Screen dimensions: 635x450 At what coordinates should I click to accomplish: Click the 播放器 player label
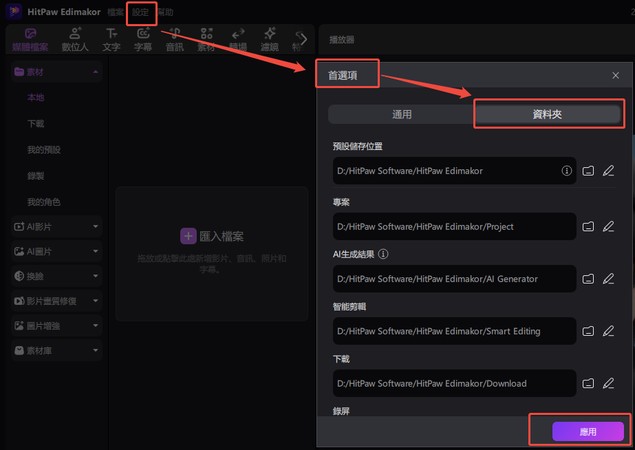point(342,40)
